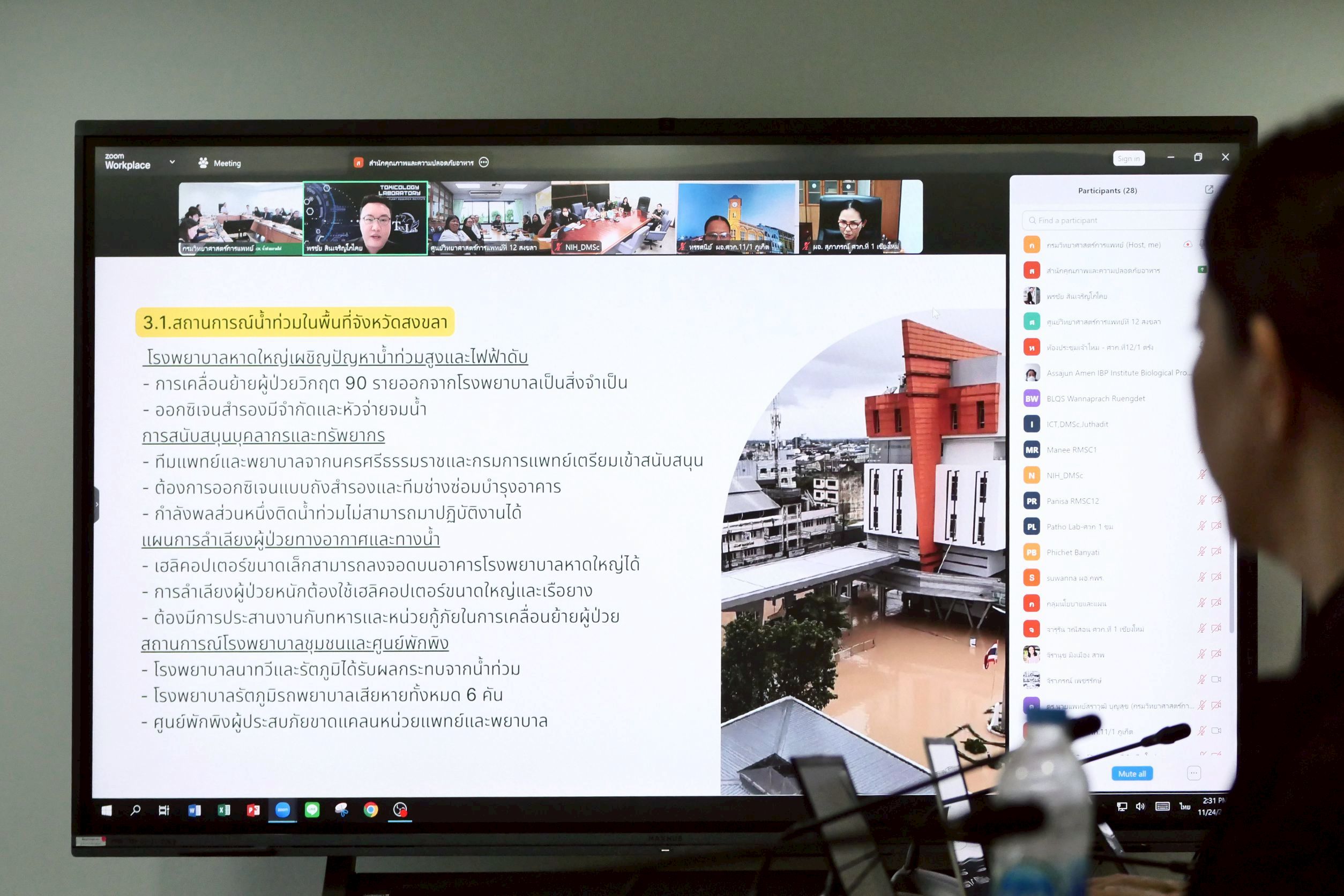Open the more options button beside Mute all

pos(1194,773)
